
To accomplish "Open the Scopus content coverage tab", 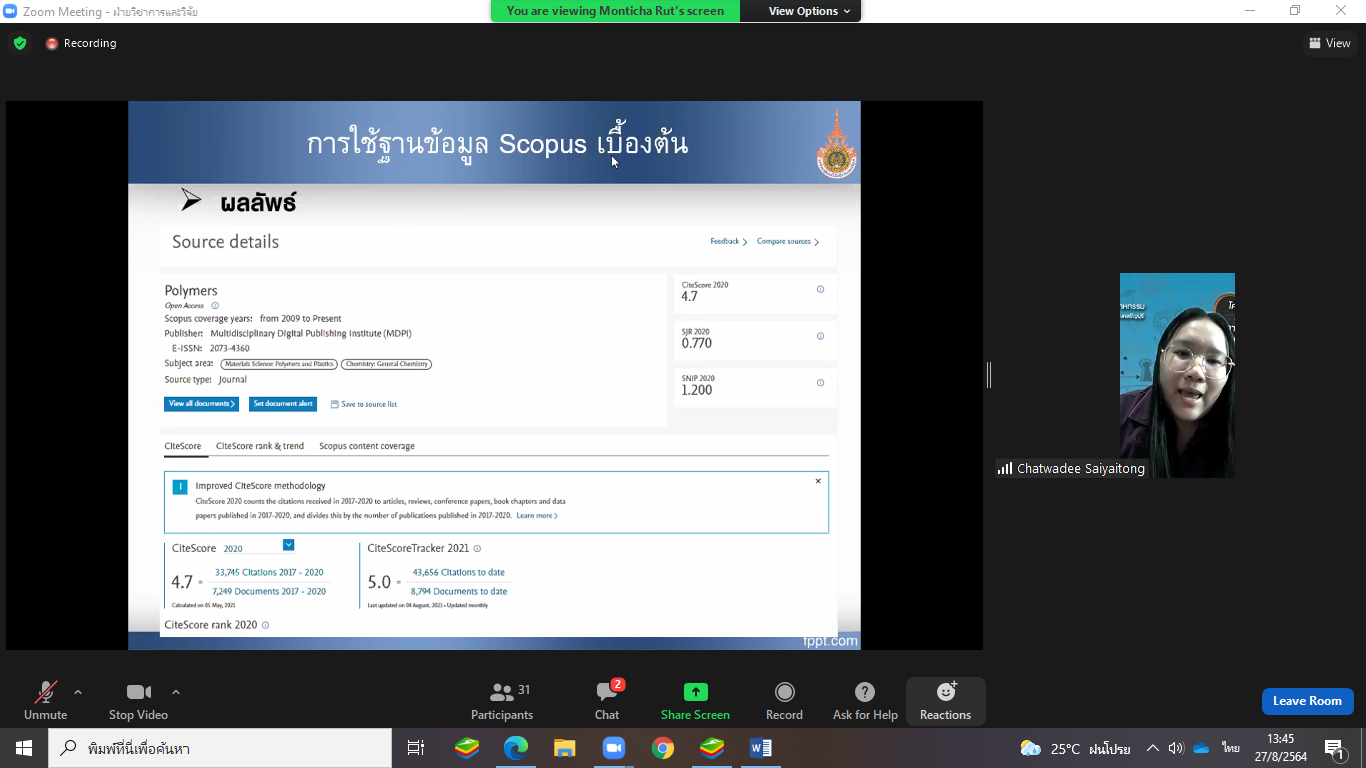I will click(367, 446).
